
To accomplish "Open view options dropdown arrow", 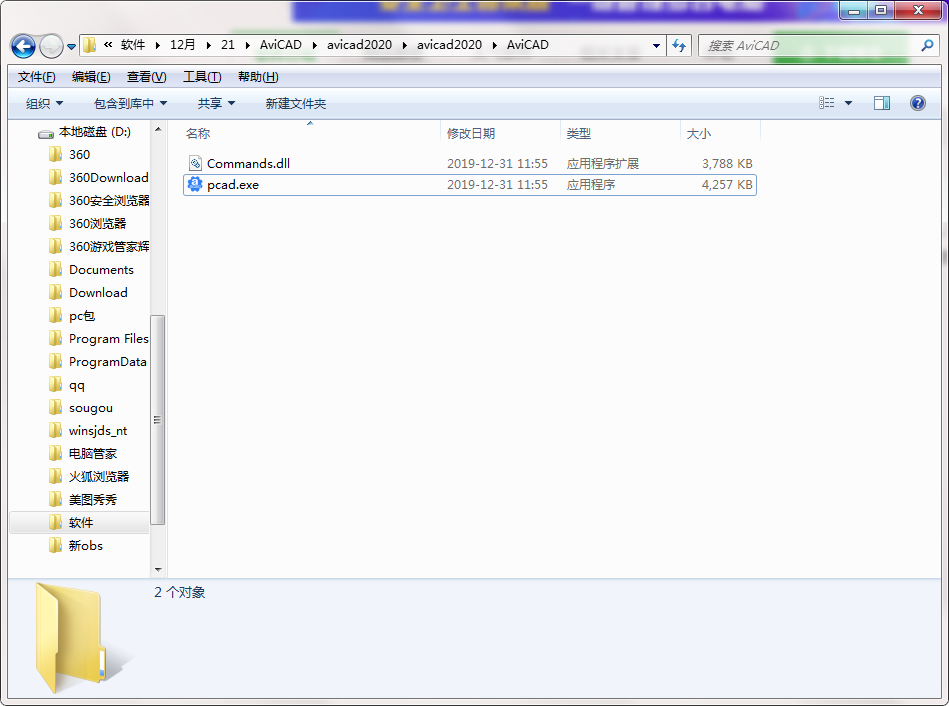I will click(x=848, y=104).
